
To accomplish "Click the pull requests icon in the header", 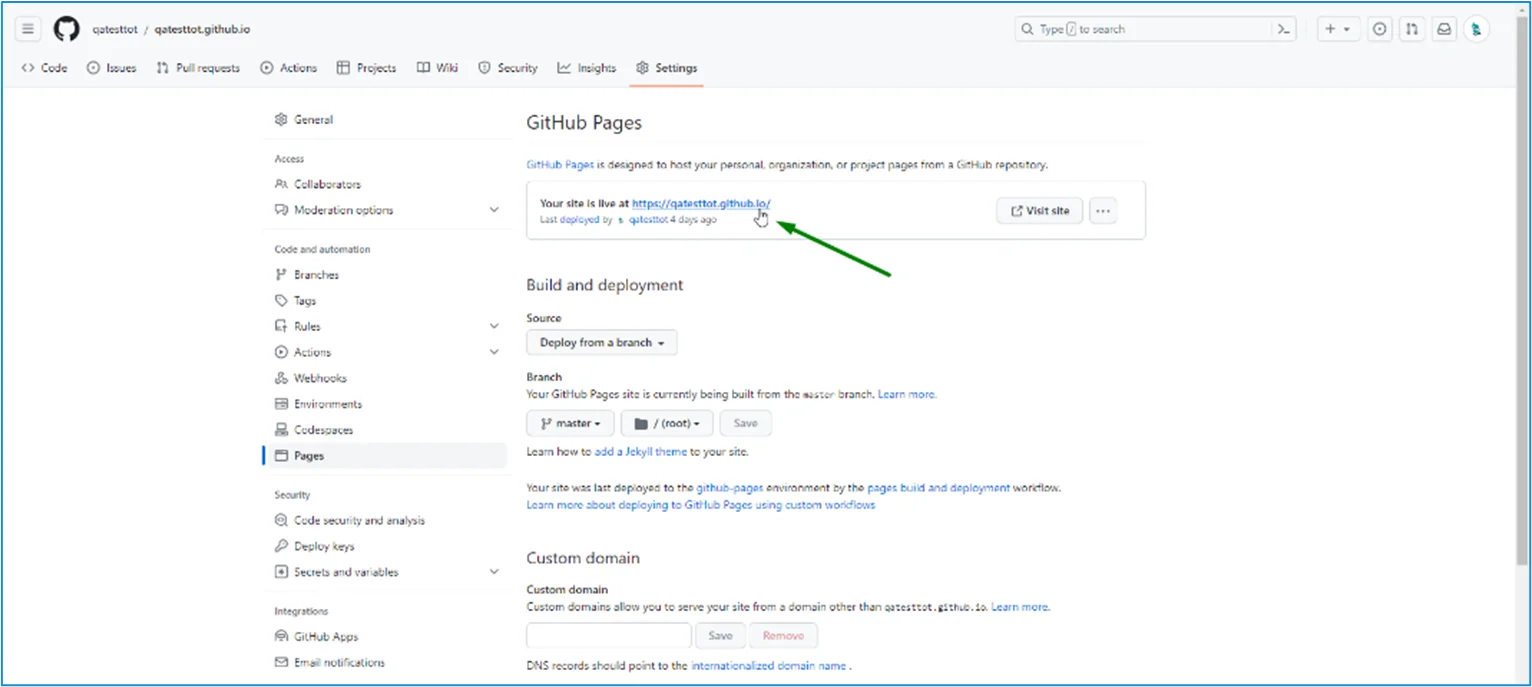I will [x=1412, y=29].
